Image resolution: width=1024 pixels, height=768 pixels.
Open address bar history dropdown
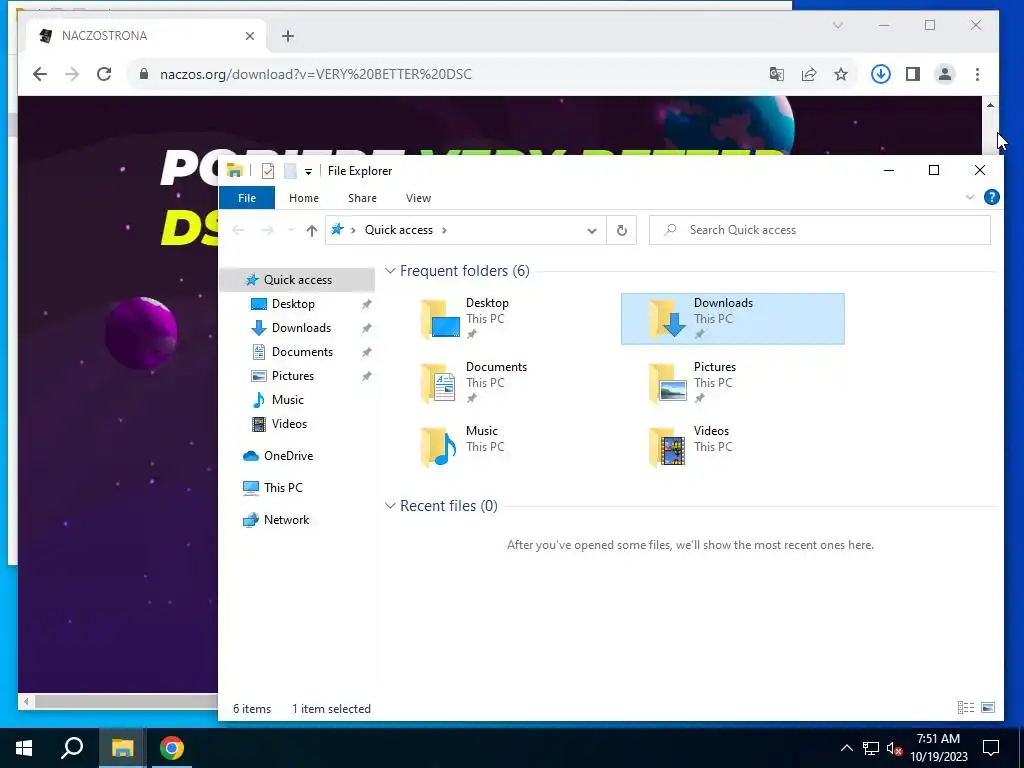point(592,231)
